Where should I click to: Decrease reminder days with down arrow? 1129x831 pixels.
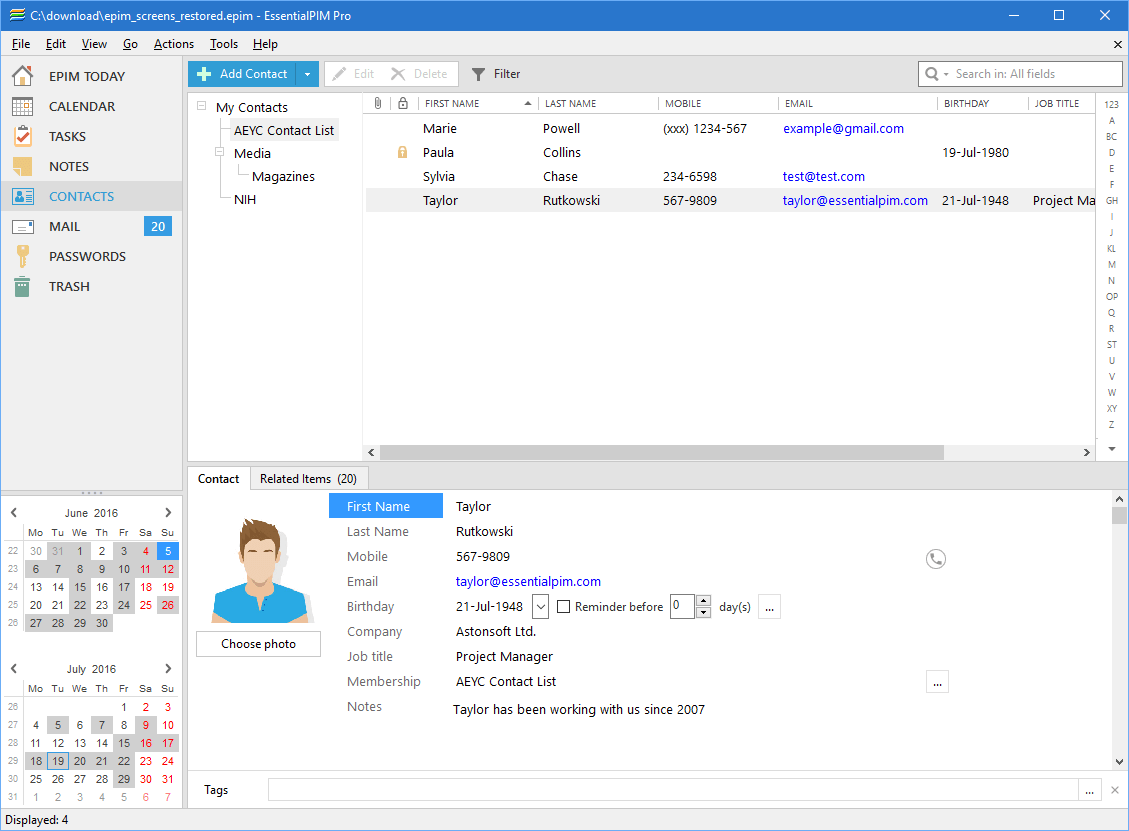(x=704, y=613)
